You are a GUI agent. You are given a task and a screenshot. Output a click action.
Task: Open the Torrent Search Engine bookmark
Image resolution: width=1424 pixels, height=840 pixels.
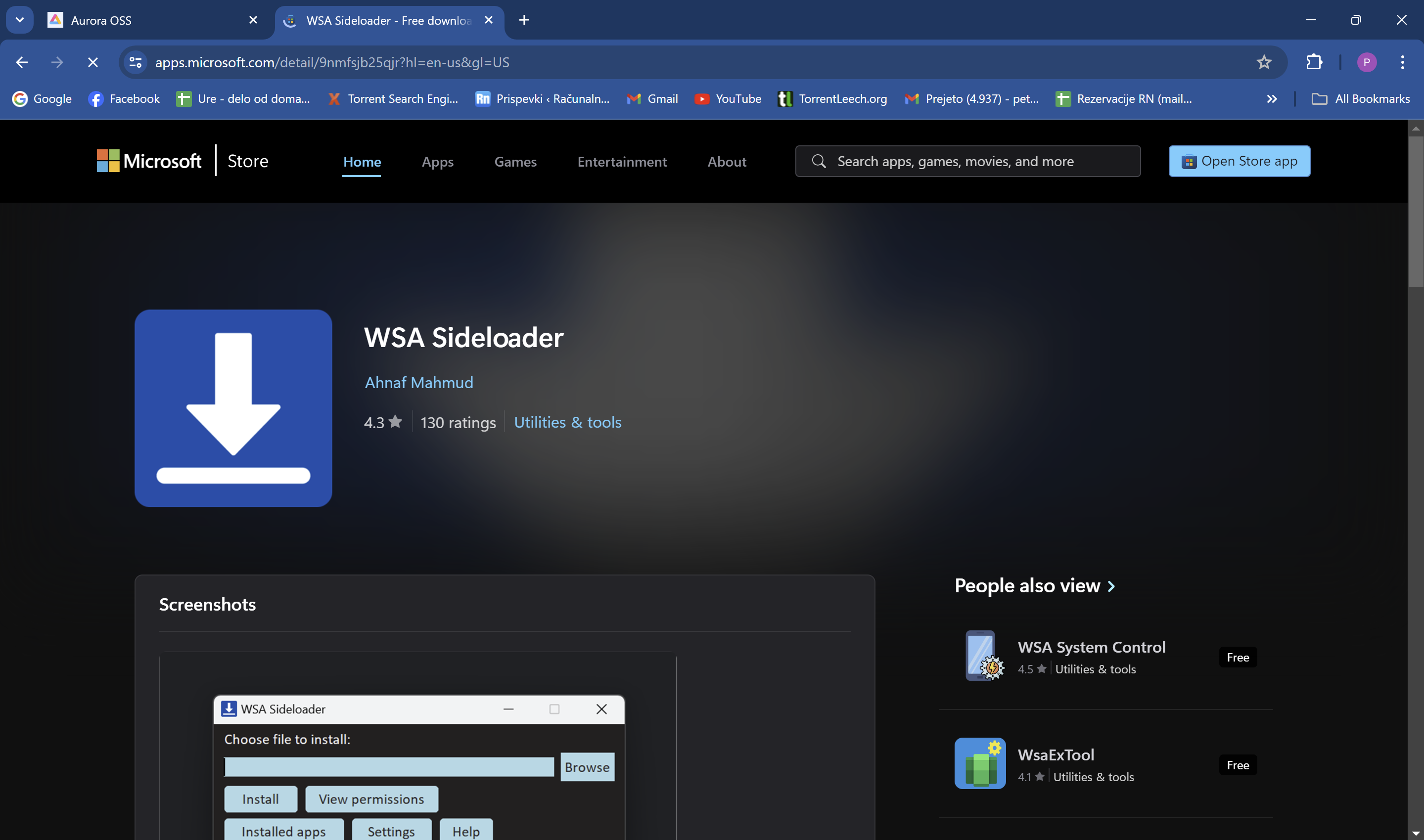[394, 99]
